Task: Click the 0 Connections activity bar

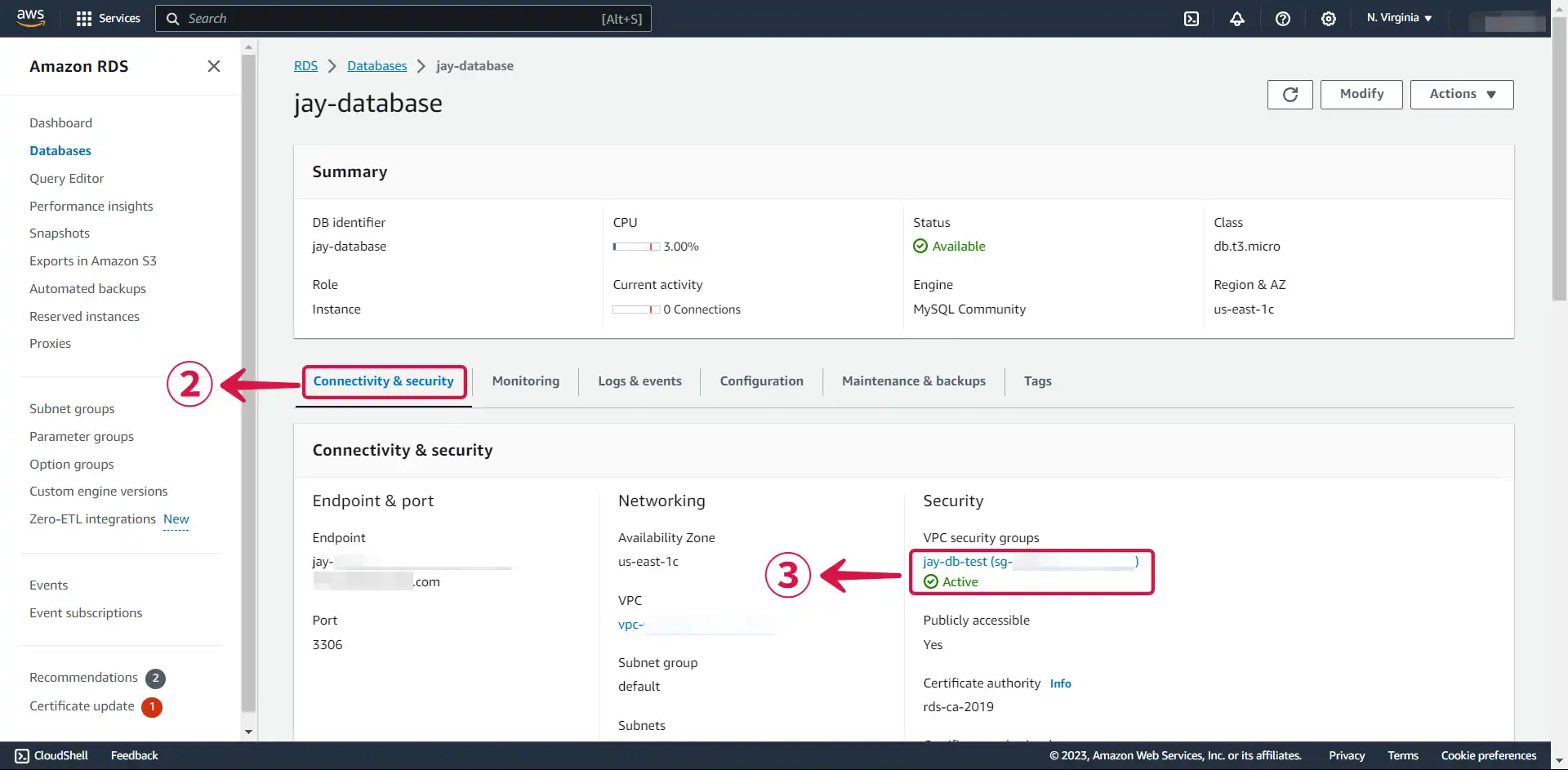Action: 636,309
